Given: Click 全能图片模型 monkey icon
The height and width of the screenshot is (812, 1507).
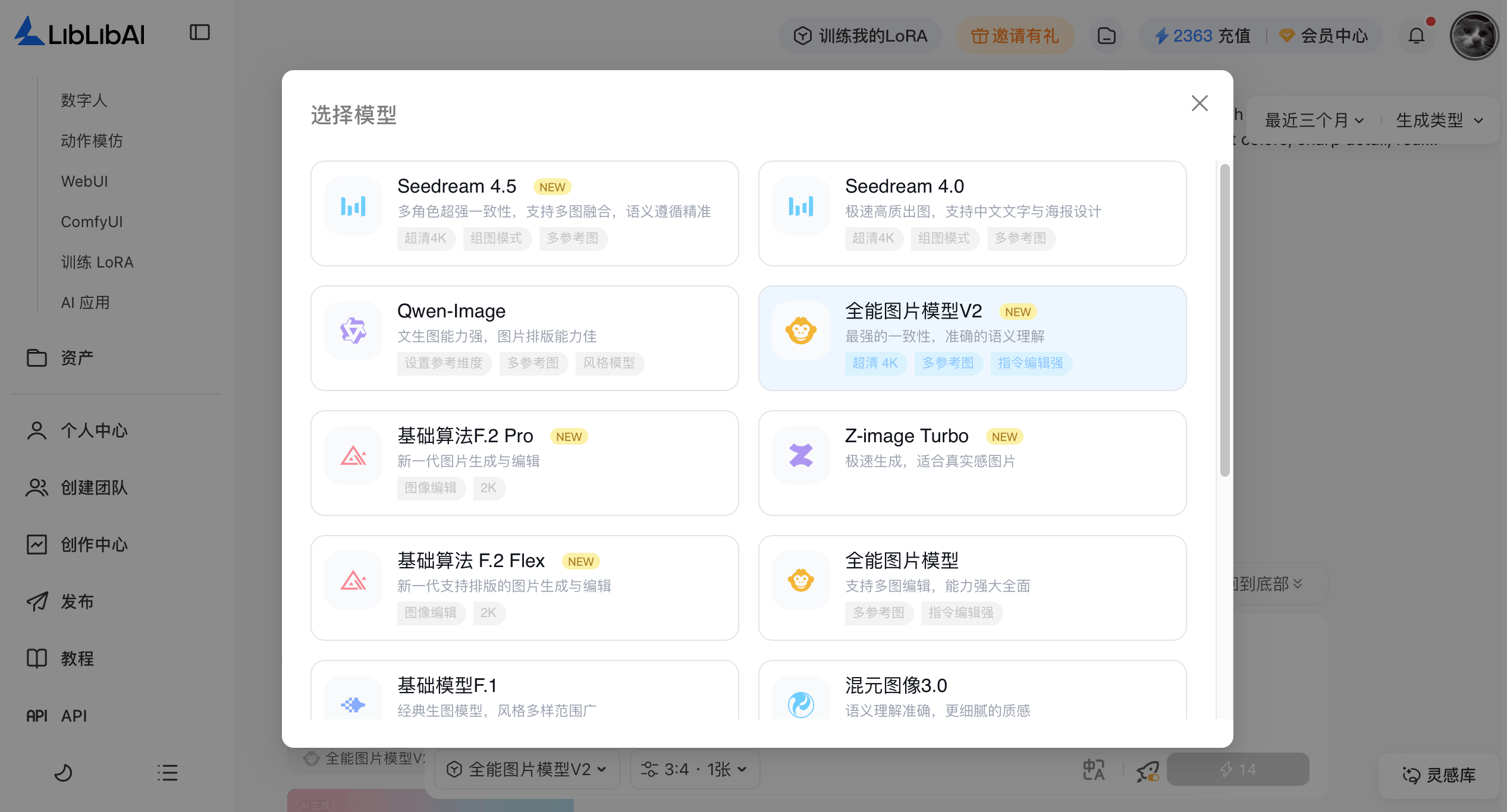Looking at the screenshot, I should 801,581.
